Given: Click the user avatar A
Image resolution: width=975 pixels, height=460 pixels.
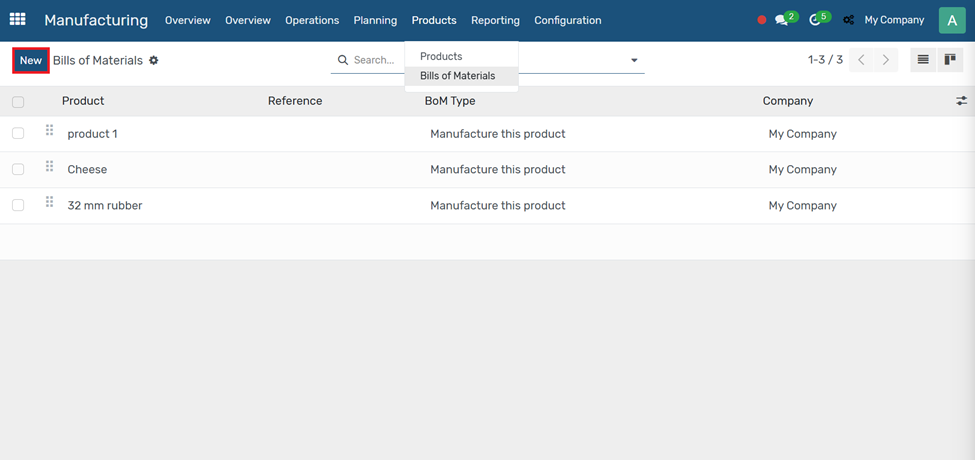Looking at the screenshot, I should click(951, 20).
